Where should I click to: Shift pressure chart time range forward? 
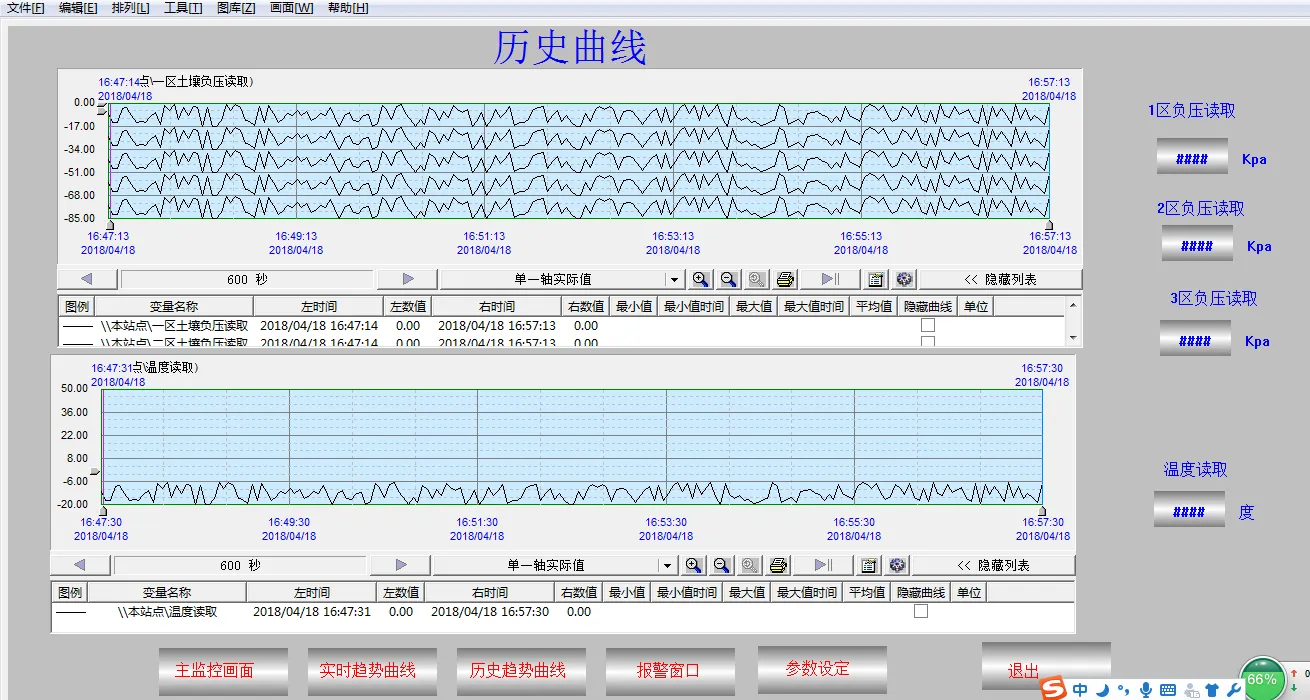tap(408, 279)
